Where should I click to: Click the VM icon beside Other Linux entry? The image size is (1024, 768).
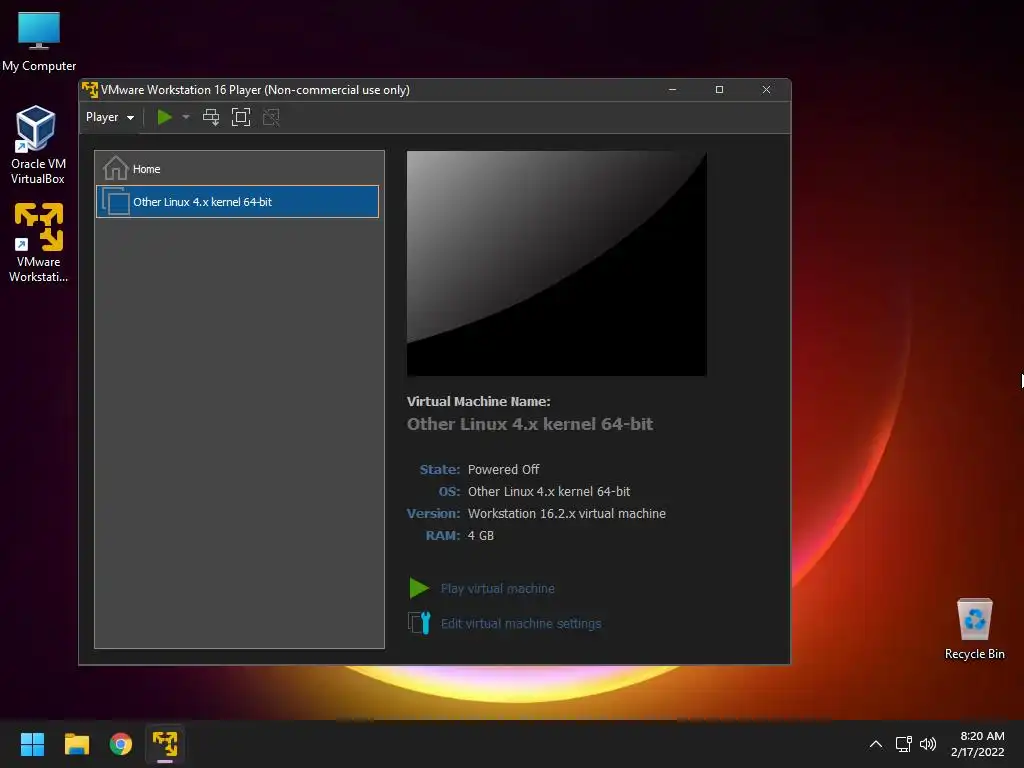pyautogui.click(x=116, y=201)
